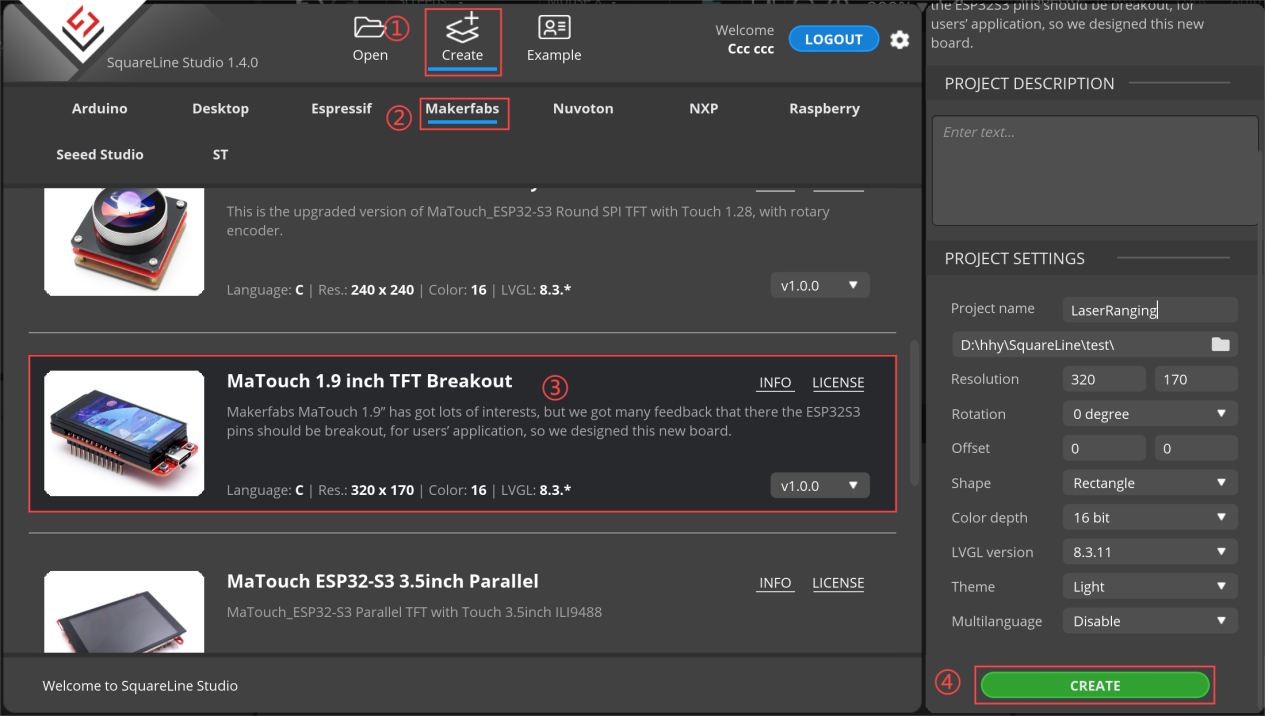
Task: Select the Desktop vendor tab
Action: click(220, 108)
